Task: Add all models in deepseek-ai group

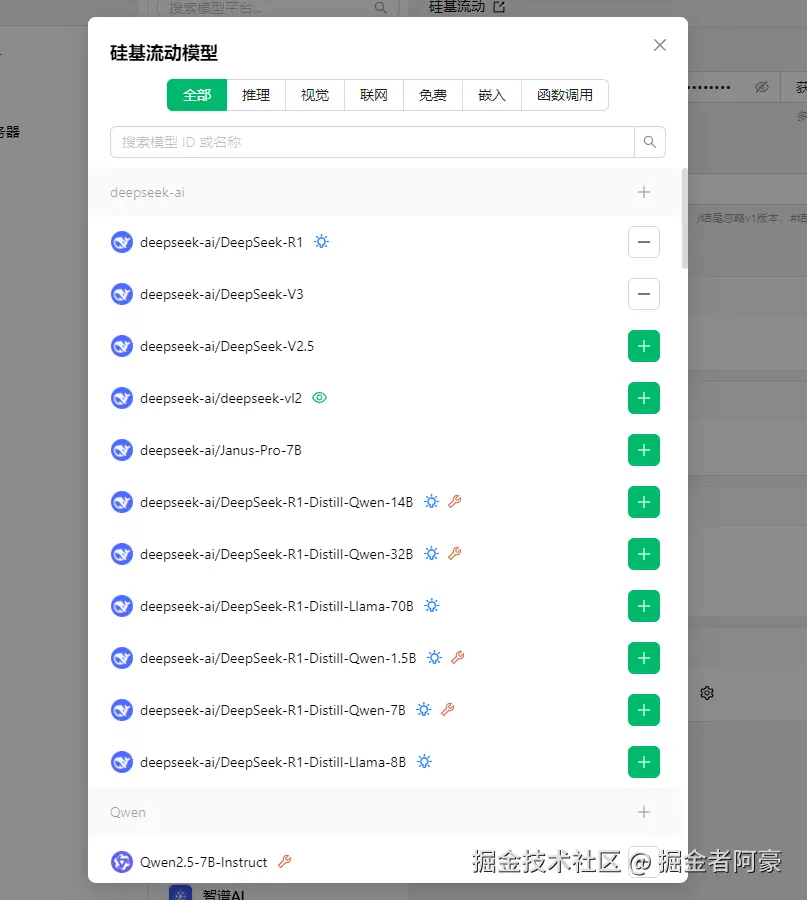Action: click(644, 192)
